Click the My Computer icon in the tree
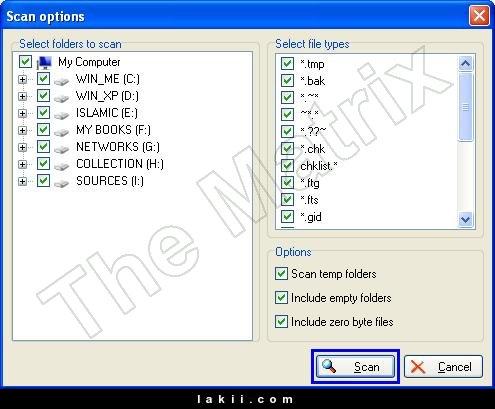 [x=44, y=62]
